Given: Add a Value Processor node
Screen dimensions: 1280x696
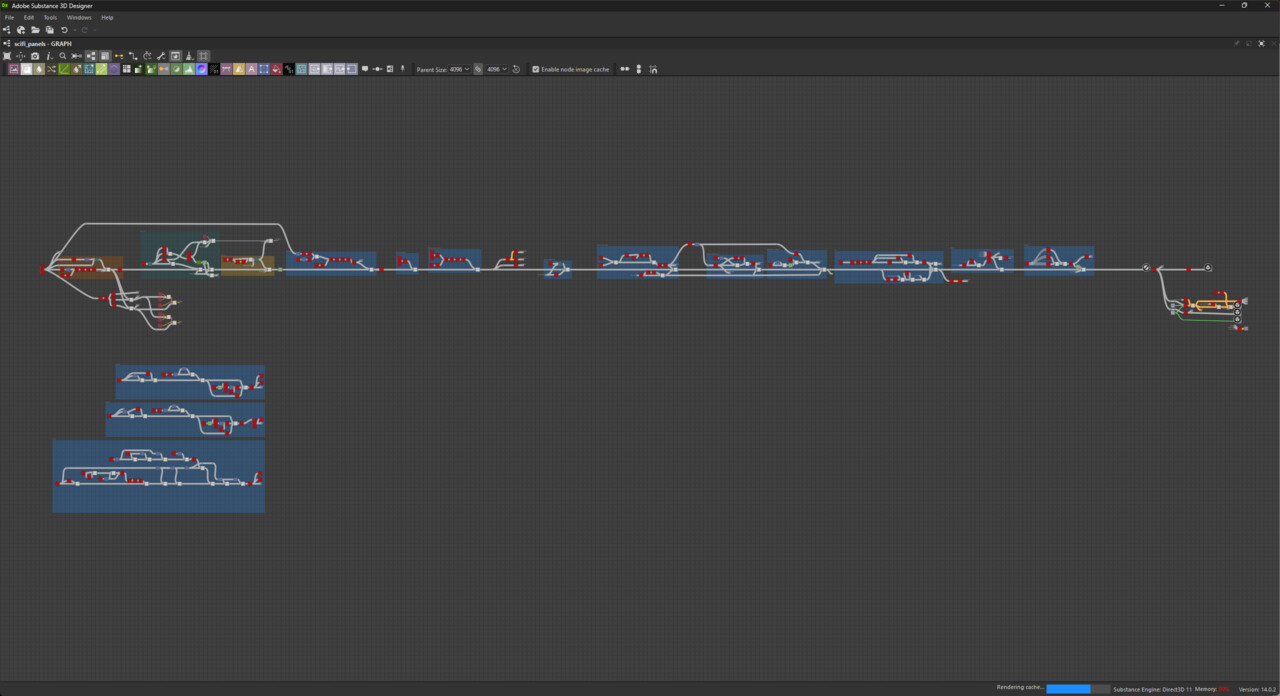Looking at the screenshot, I should coord(288,69).
